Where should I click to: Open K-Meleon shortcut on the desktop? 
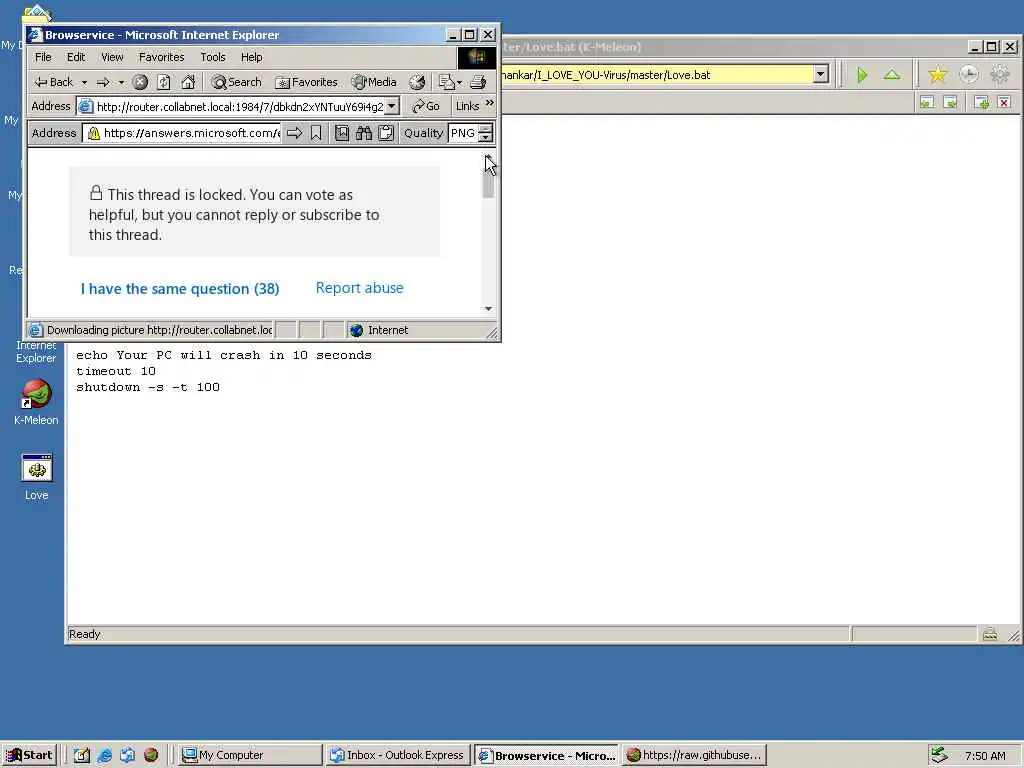click(37, 403)
